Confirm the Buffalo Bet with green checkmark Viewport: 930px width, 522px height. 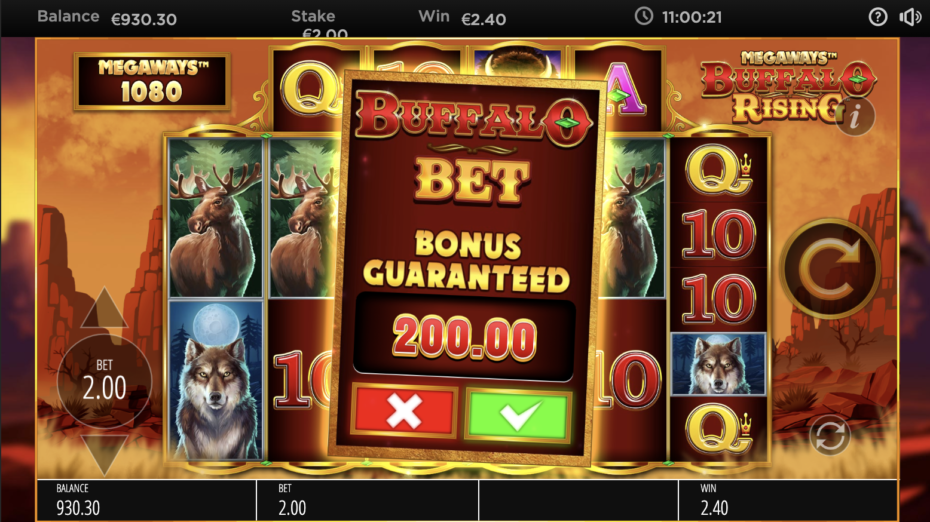coord(518,414)
